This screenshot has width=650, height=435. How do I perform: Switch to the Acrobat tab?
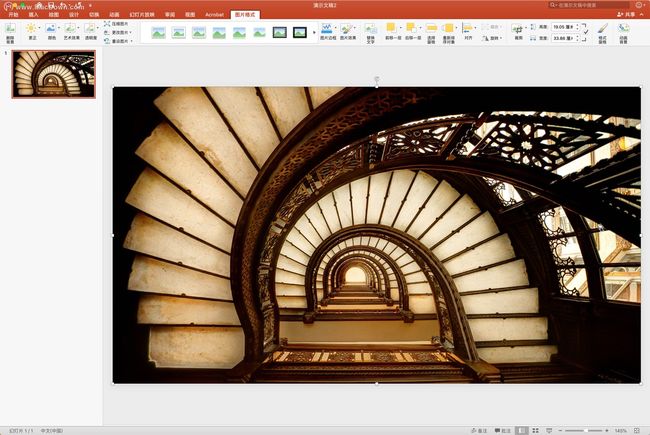(x=214, y=15)
